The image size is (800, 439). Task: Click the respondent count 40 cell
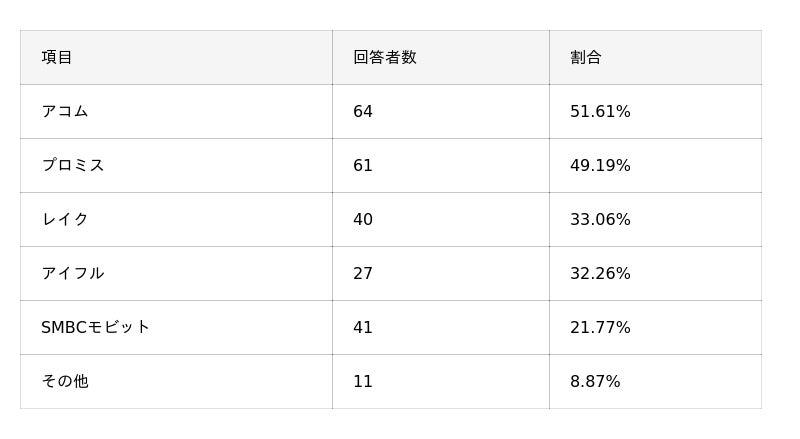[363, 220]
